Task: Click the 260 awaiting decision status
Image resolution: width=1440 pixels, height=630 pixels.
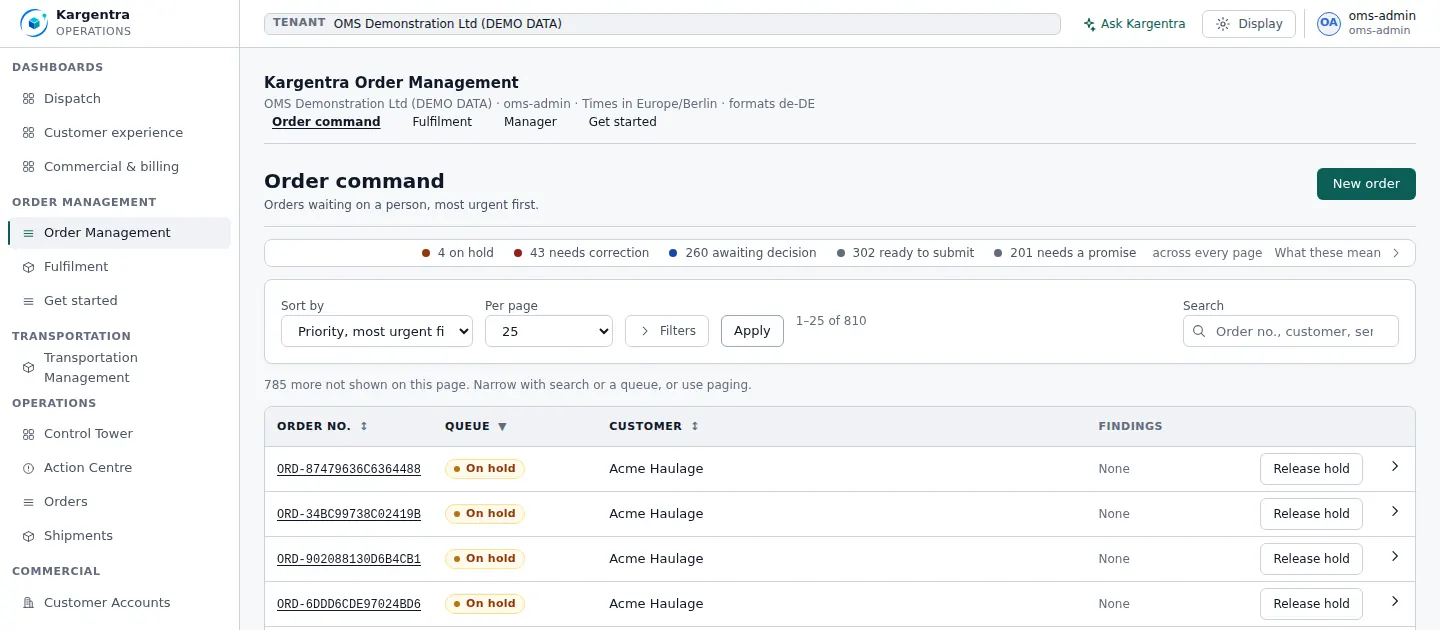Action: (x=743, y=253)
